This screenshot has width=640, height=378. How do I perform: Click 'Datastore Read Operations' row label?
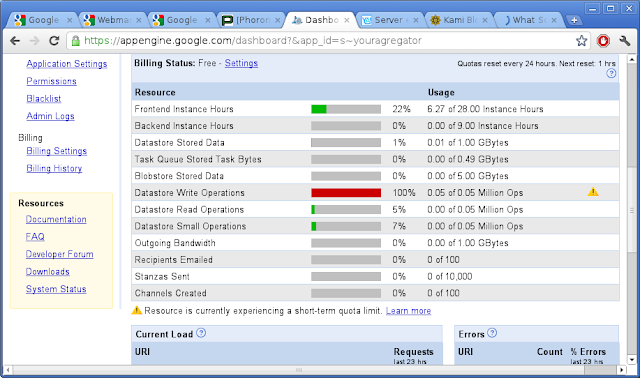click(189, 209)
